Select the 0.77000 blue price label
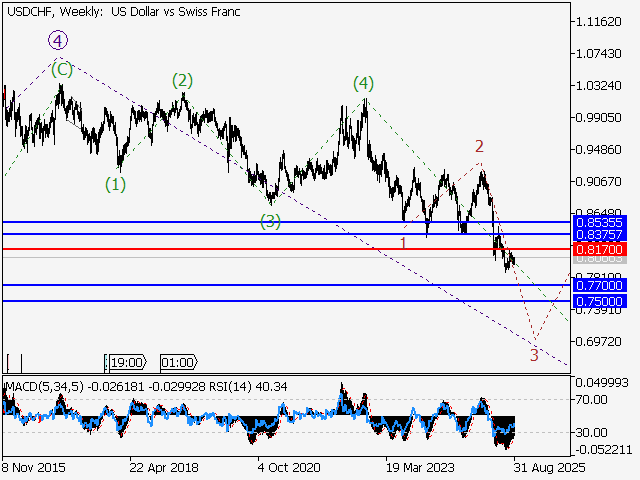Screen dimensions: 640x480 click(x=600, y=285)
